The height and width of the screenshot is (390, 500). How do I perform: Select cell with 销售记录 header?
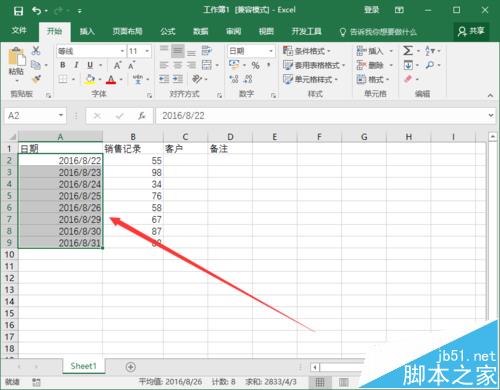tap(133, 149)
